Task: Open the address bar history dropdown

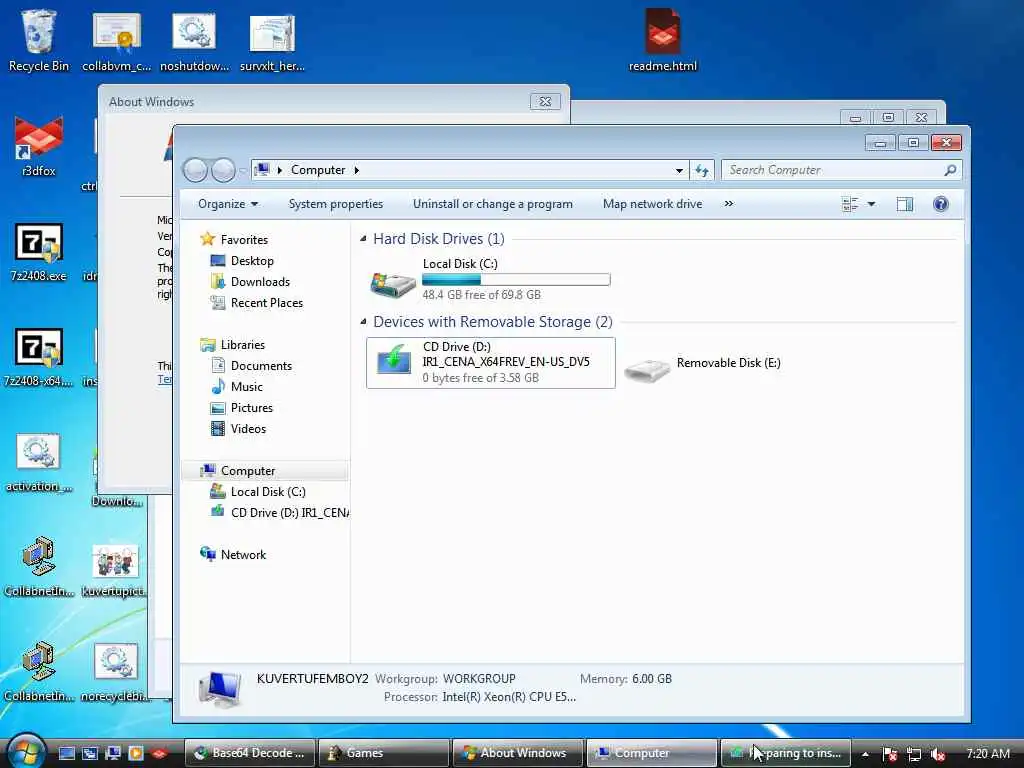Action: point(679,170)
